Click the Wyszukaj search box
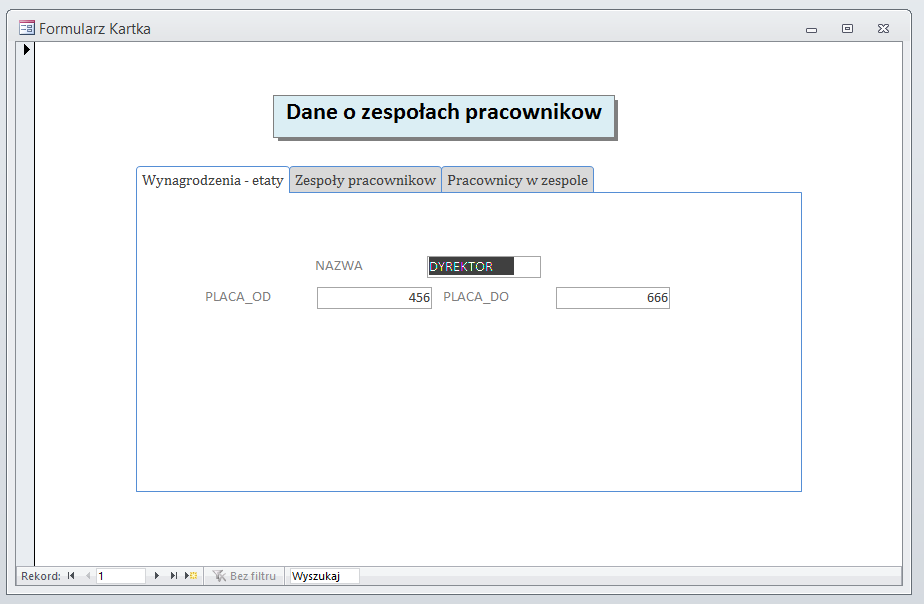The width and height of the screenshot is (924, 604). point(323,576)
